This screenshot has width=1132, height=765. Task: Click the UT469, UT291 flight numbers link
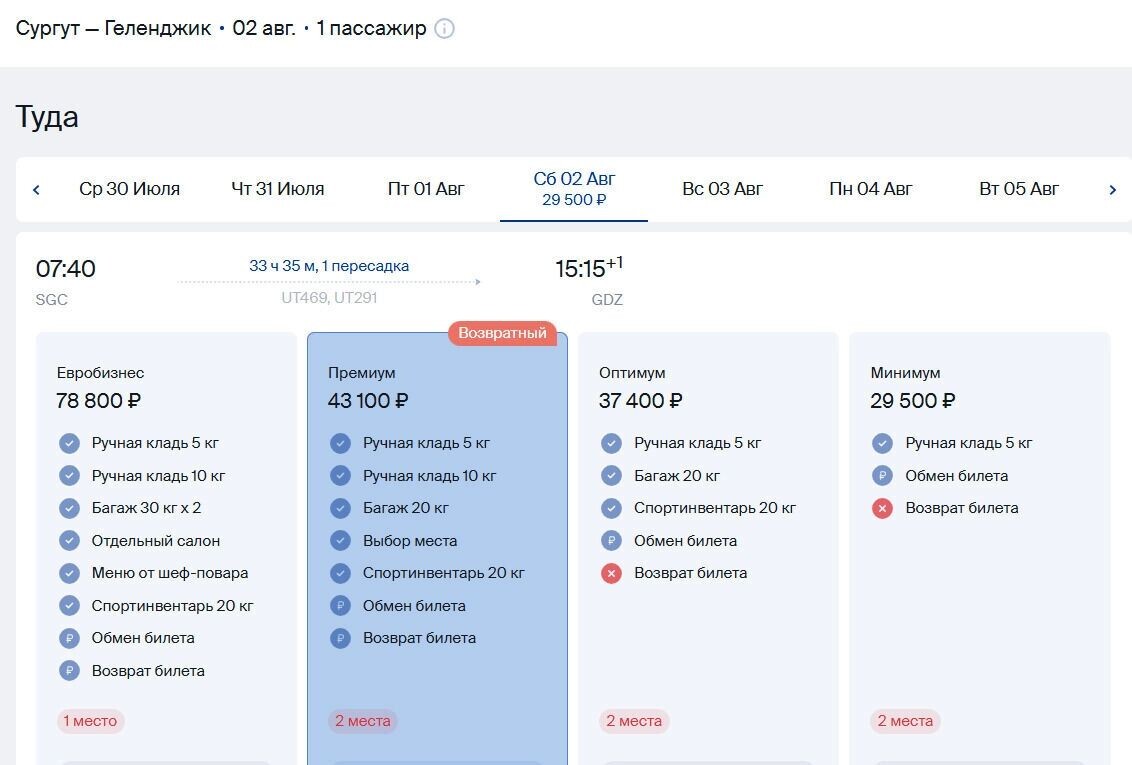tap(330, 297)
